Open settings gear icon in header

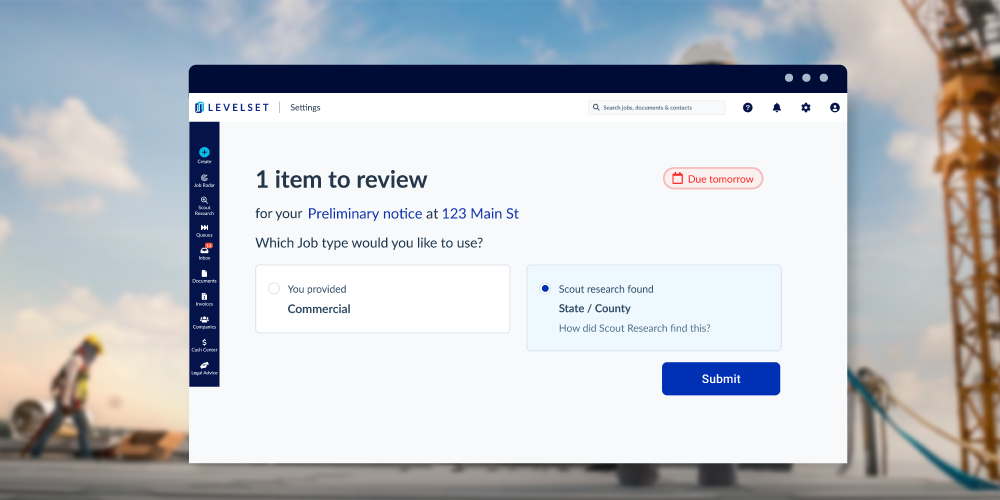tap(806, 108)
